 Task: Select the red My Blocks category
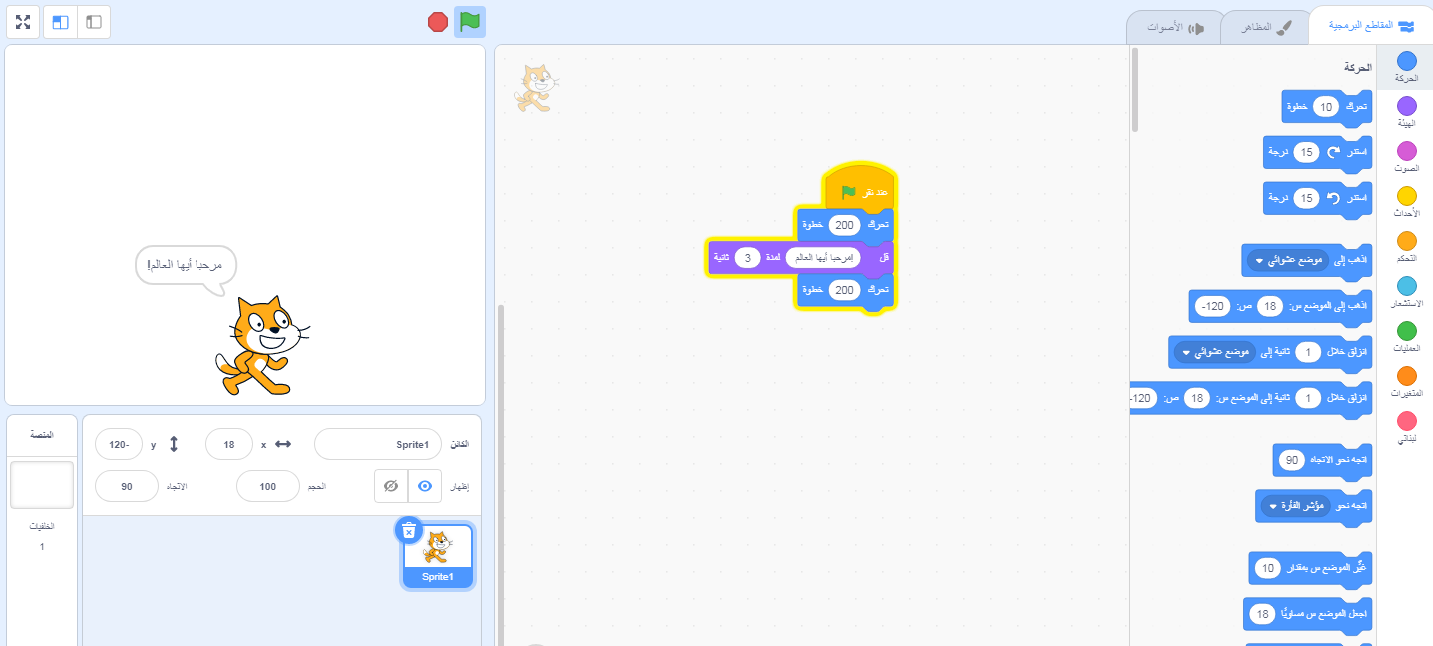(x=1406, y=427)
